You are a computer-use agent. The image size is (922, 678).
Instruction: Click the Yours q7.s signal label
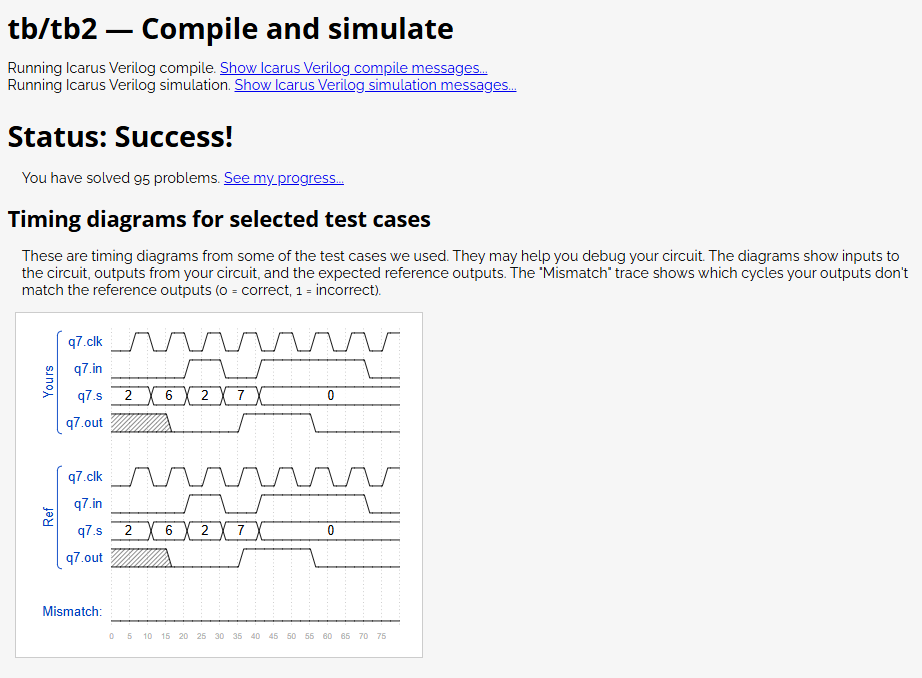tap(90, 396)
